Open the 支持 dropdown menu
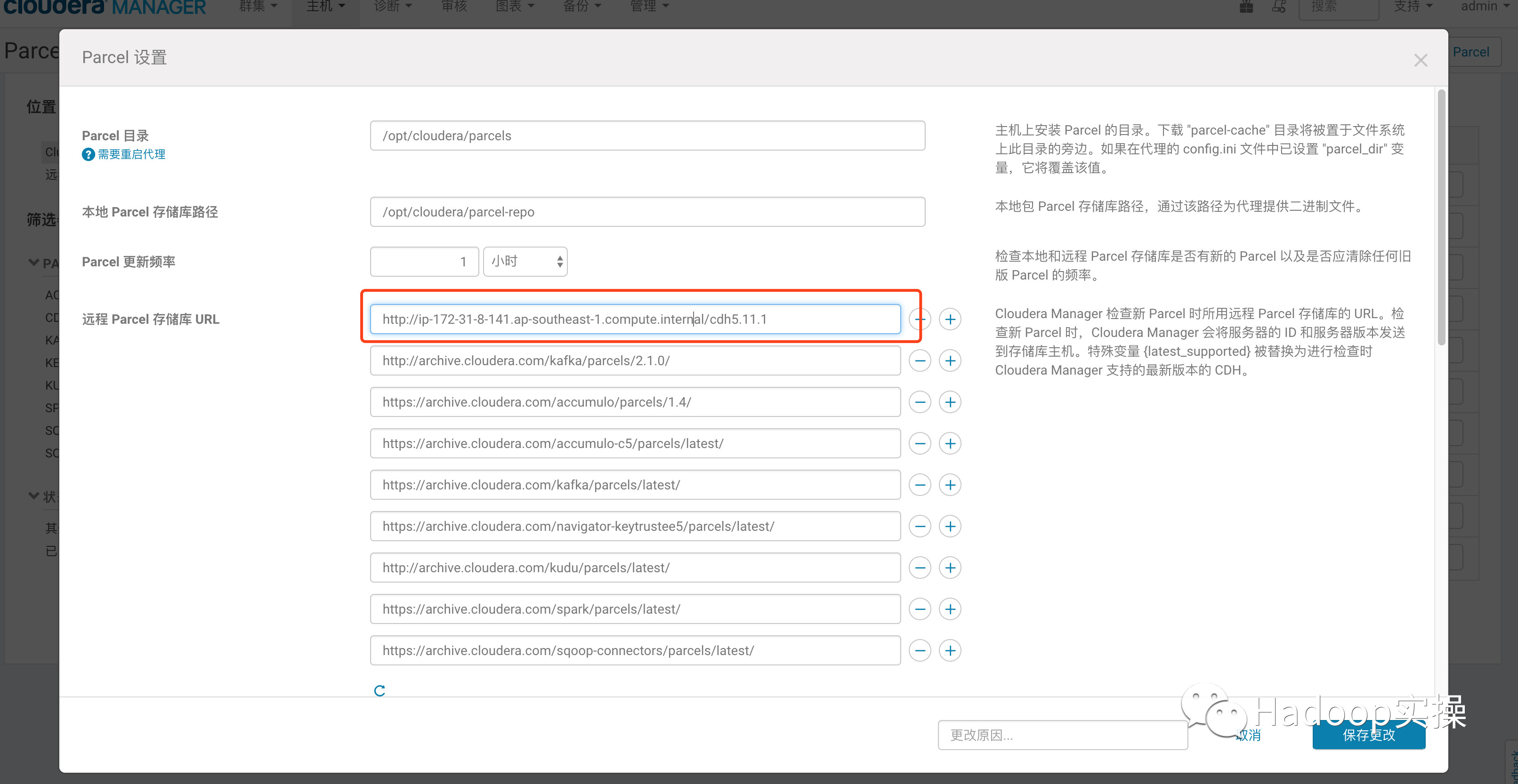1518x784 pixels. pos(1413,7)
